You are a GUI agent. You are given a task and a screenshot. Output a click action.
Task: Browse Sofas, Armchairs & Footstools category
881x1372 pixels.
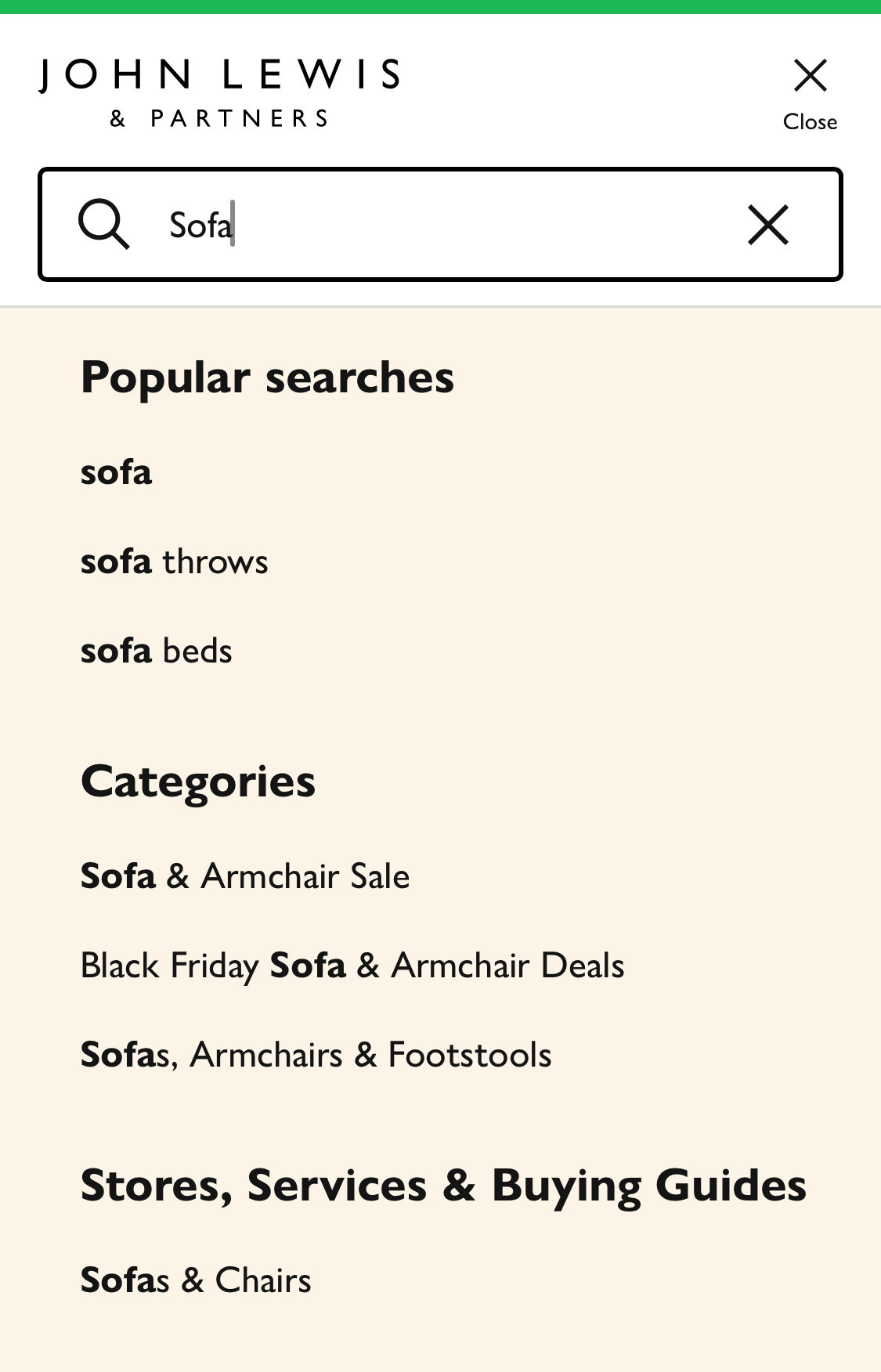click(316, 1055)
